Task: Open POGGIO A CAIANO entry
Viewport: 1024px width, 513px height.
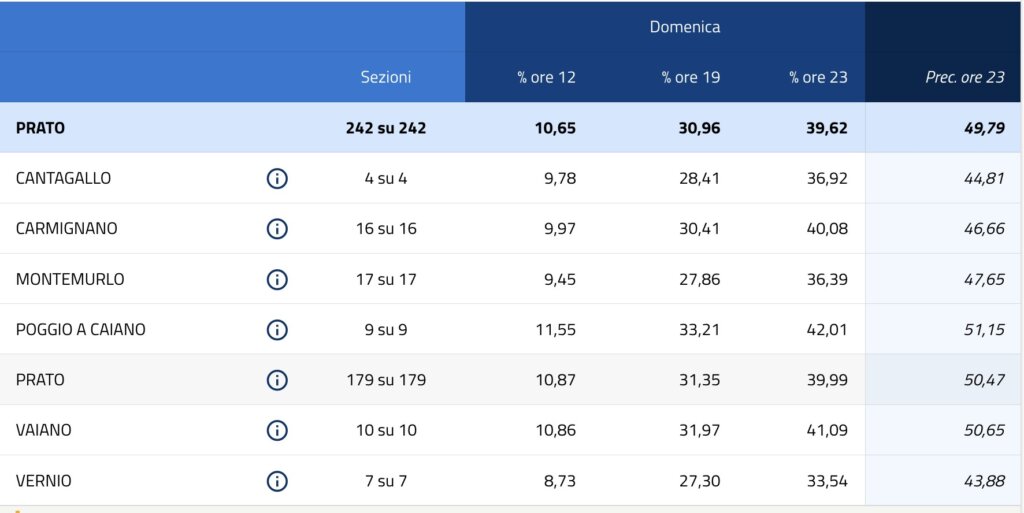Action: click(x=81, y=330)
